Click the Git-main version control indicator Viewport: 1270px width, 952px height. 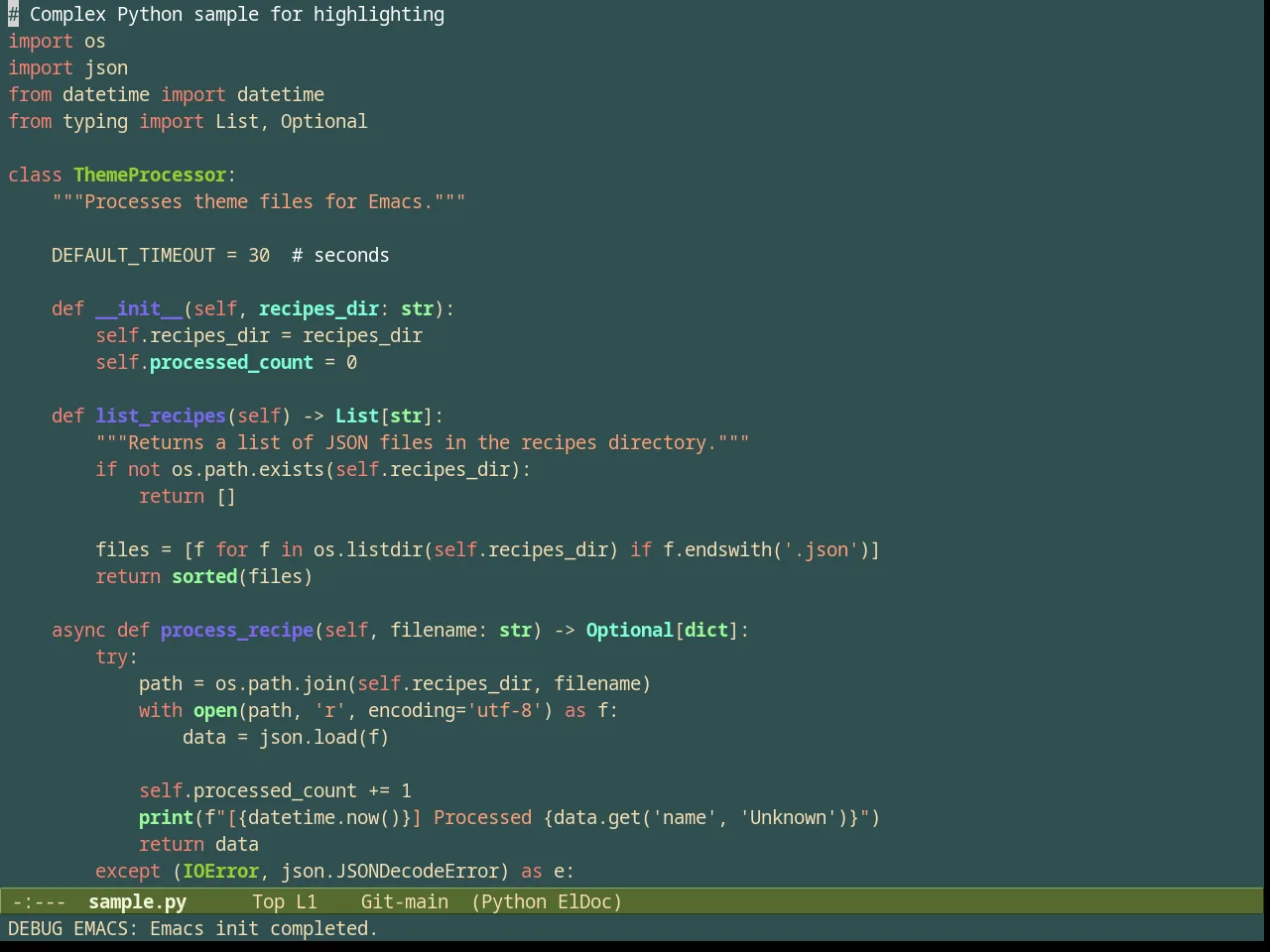point(405,901)
